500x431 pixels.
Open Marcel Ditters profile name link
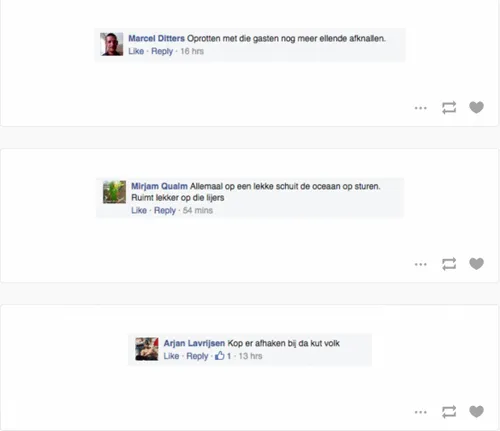coord(156,38)
